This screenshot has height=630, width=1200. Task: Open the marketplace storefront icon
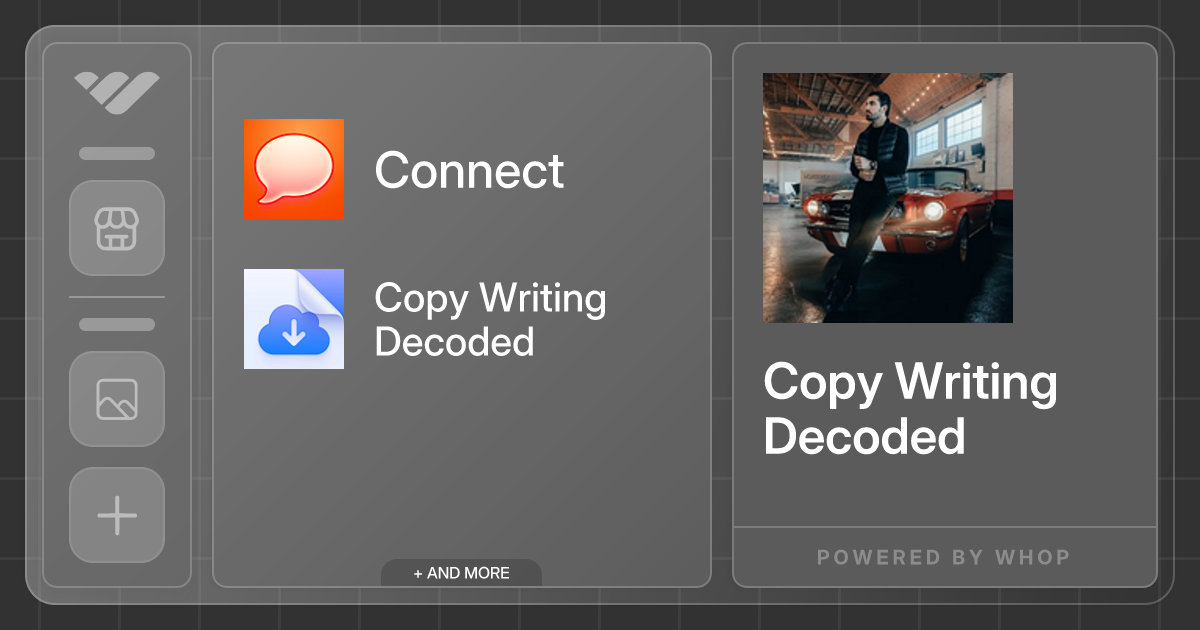tap(117, 228)
